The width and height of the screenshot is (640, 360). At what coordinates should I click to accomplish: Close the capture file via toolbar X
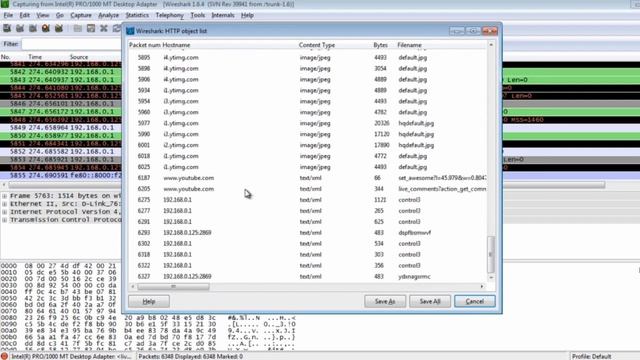(104, 28)
